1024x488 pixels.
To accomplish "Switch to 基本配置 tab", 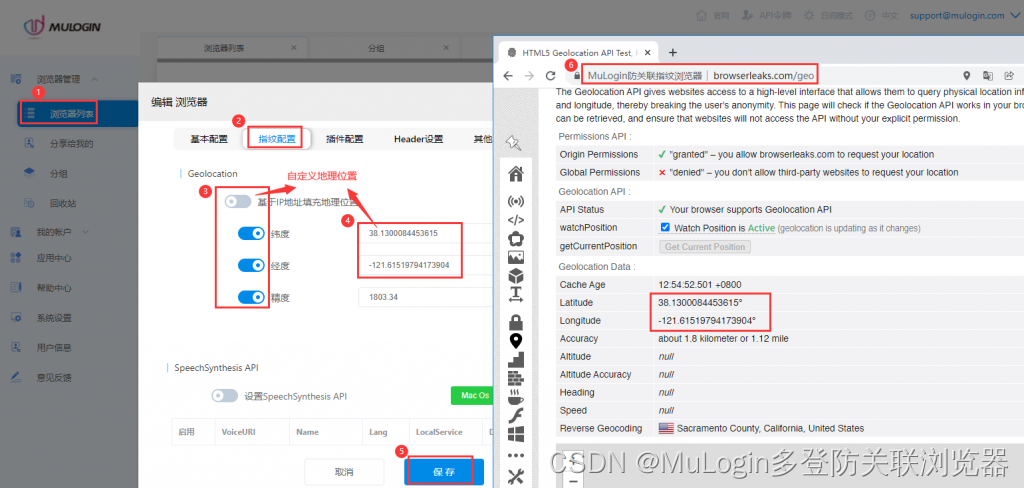I will point(209,138).
